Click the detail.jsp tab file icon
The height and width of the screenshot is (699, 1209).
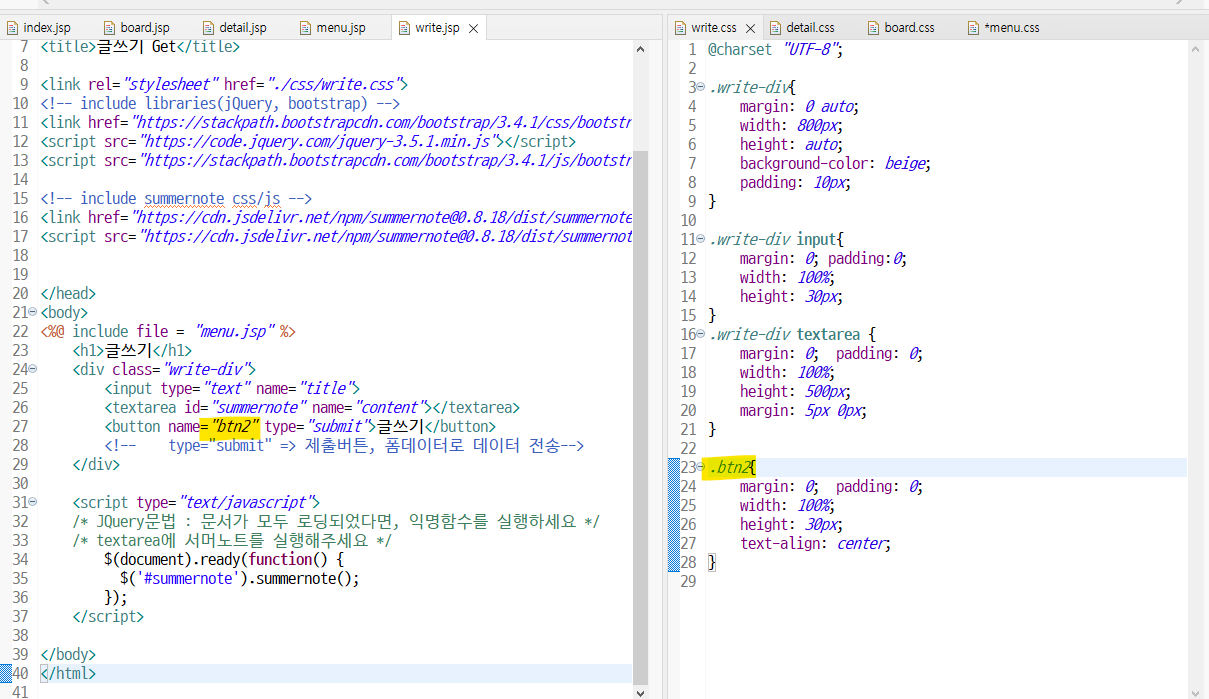click(x=207, y=28)
